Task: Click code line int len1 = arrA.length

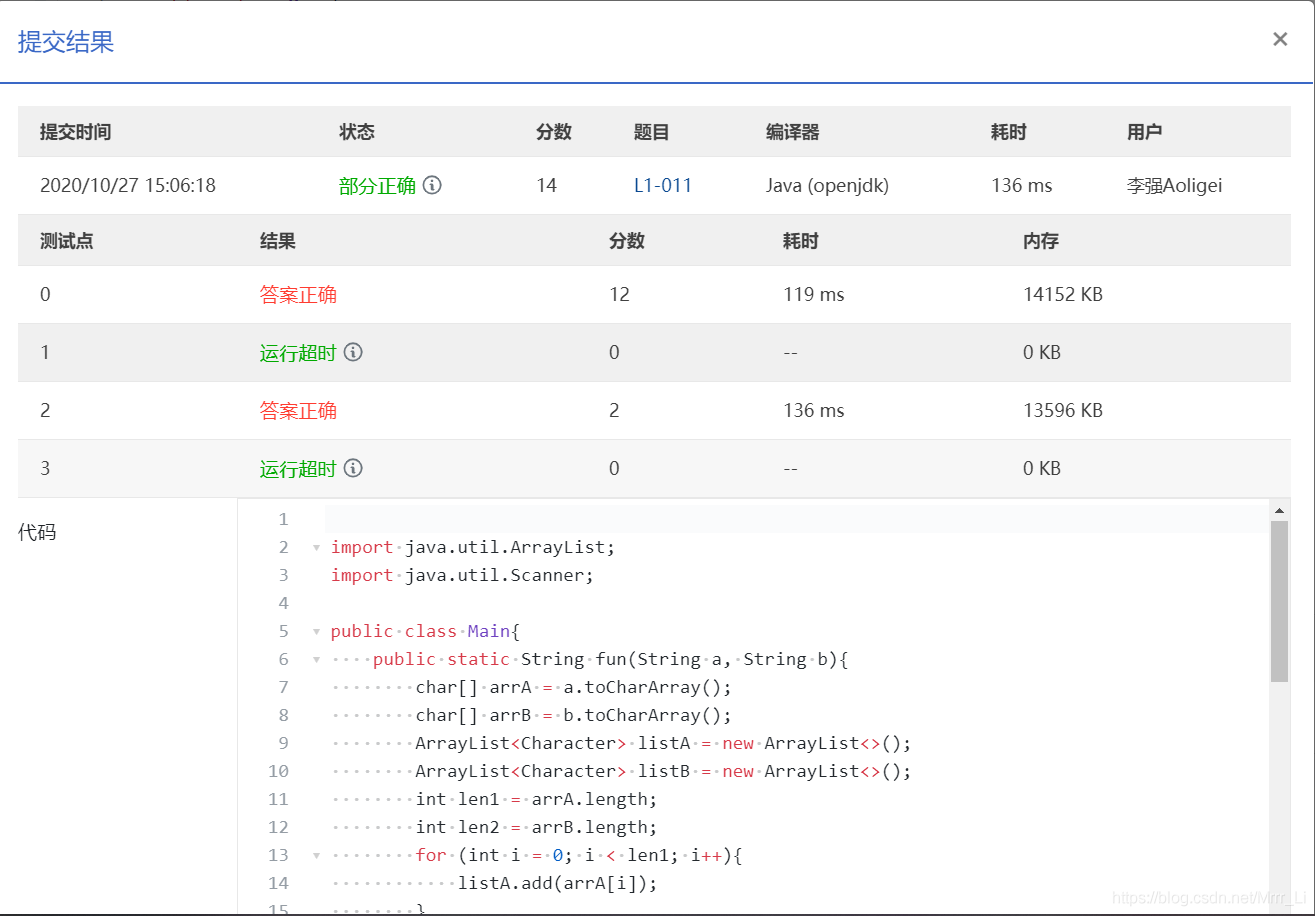Action: tap(537, 799)
